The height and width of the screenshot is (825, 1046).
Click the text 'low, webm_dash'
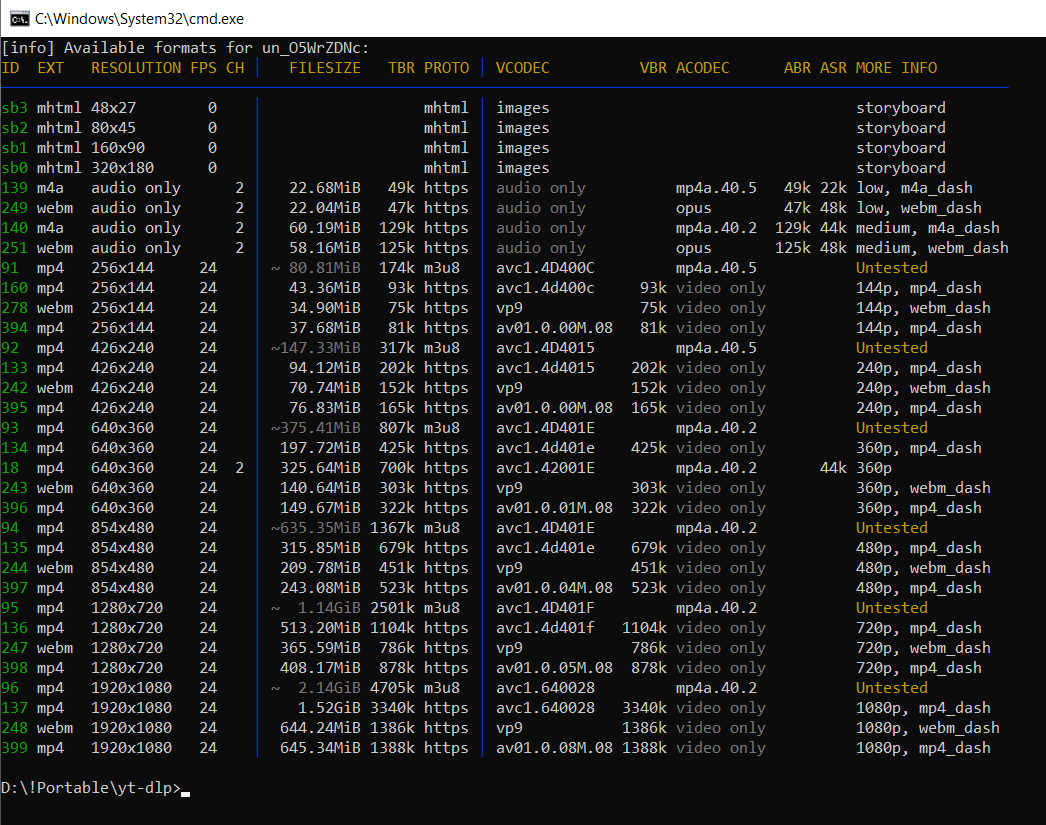[919, 208]
